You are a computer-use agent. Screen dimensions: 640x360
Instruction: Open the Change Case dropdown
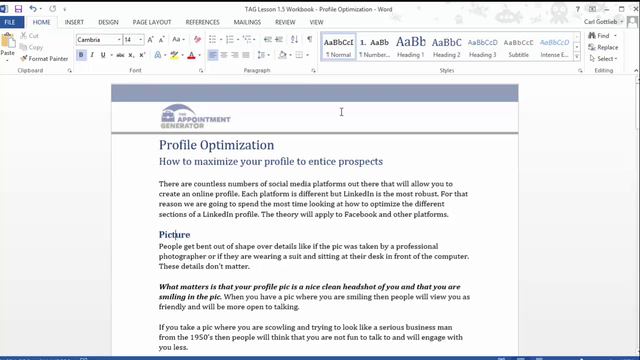click(x=178, y=40)
